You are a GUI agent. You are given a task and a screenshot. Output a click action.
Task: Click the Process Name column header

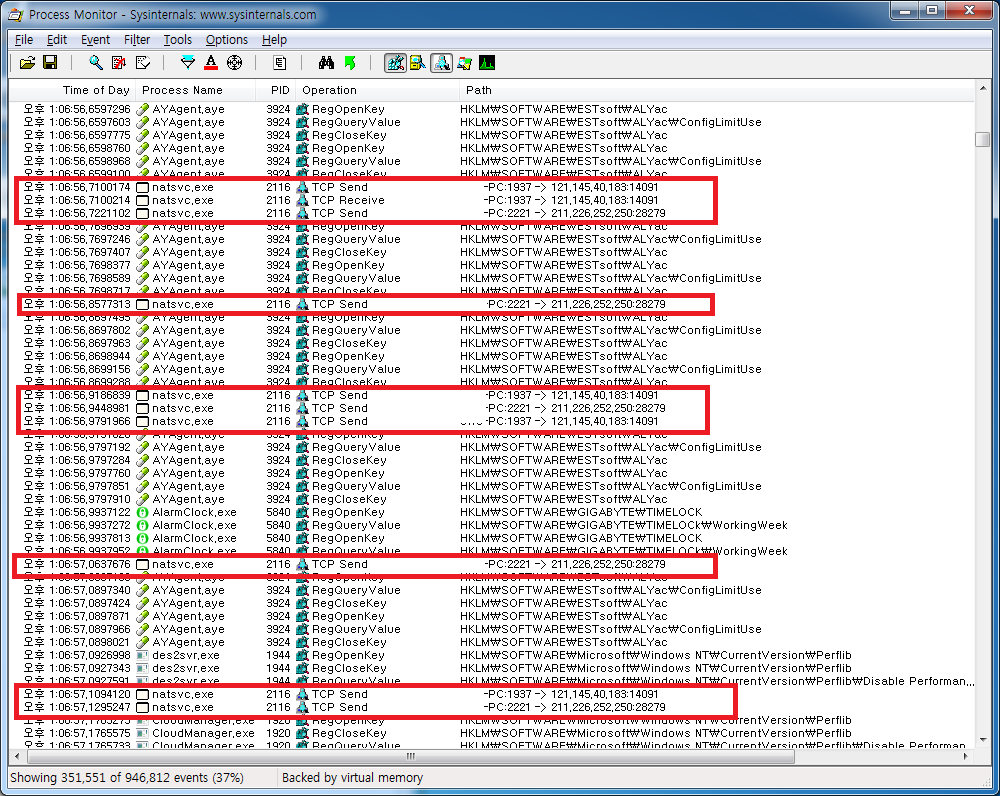coord(195,90)
